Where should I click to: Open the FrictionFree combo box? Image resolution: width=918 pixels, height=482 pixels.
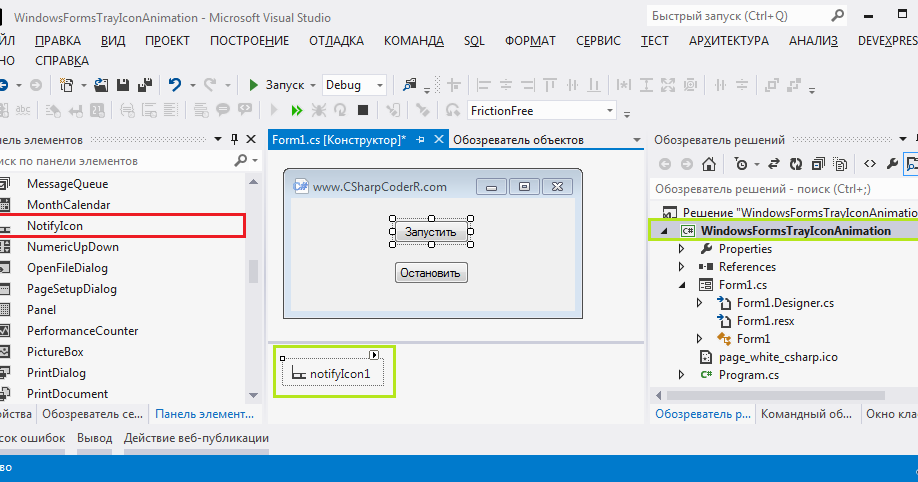point(609,111)
